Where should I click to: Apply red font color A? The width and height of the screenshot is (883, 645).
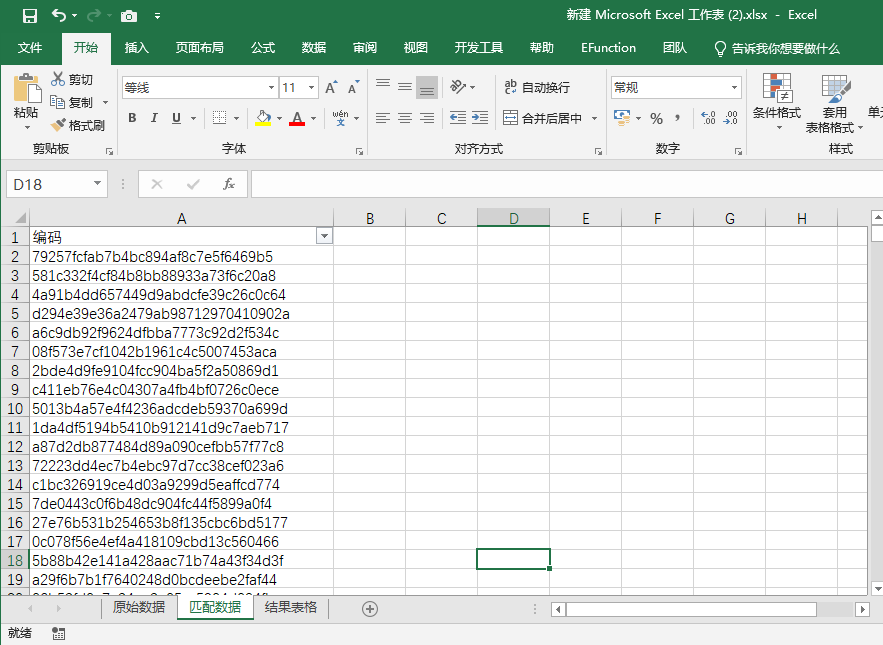297,118
